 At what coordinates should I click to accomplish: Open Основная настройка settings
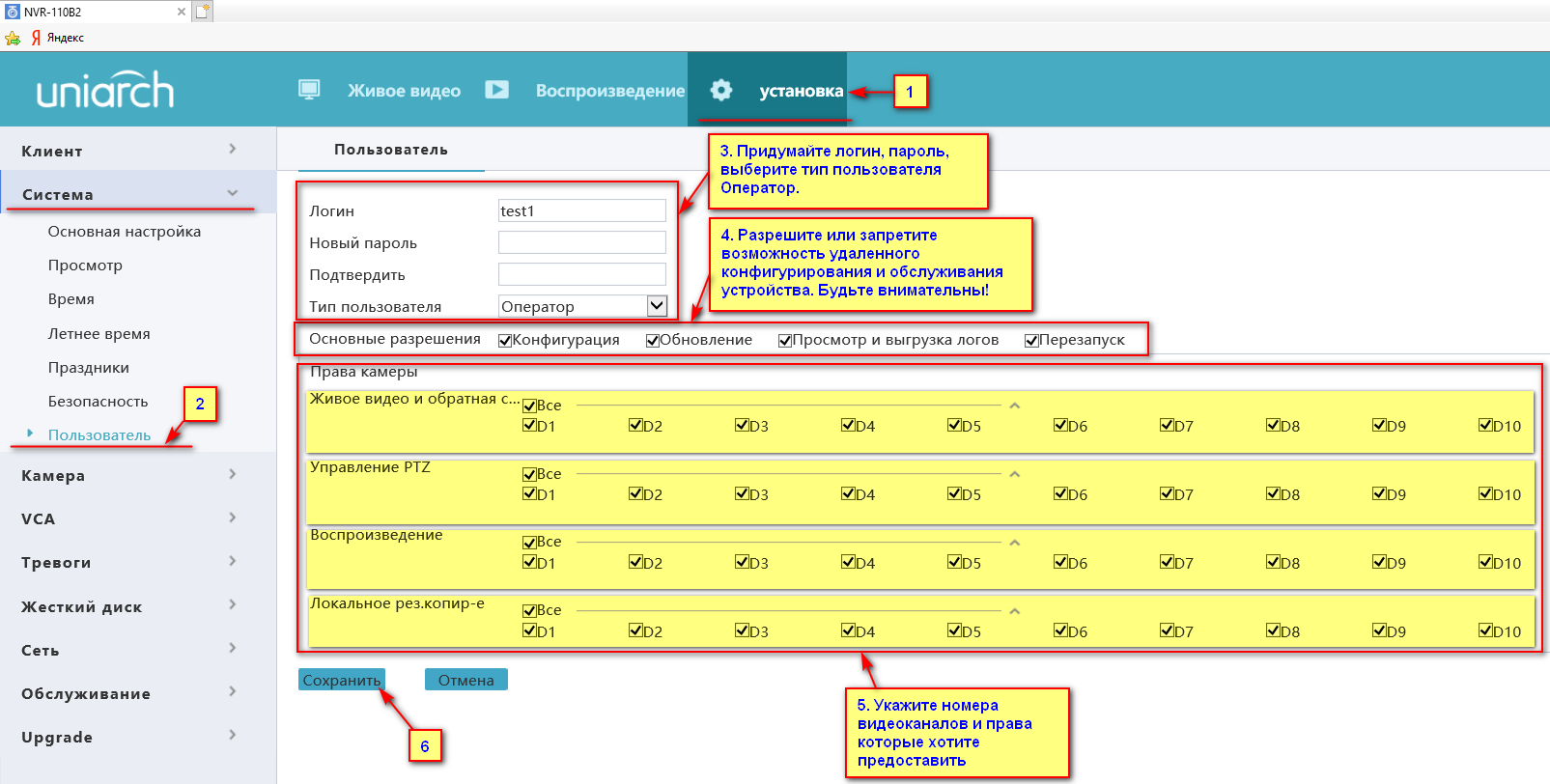(125, 232)
